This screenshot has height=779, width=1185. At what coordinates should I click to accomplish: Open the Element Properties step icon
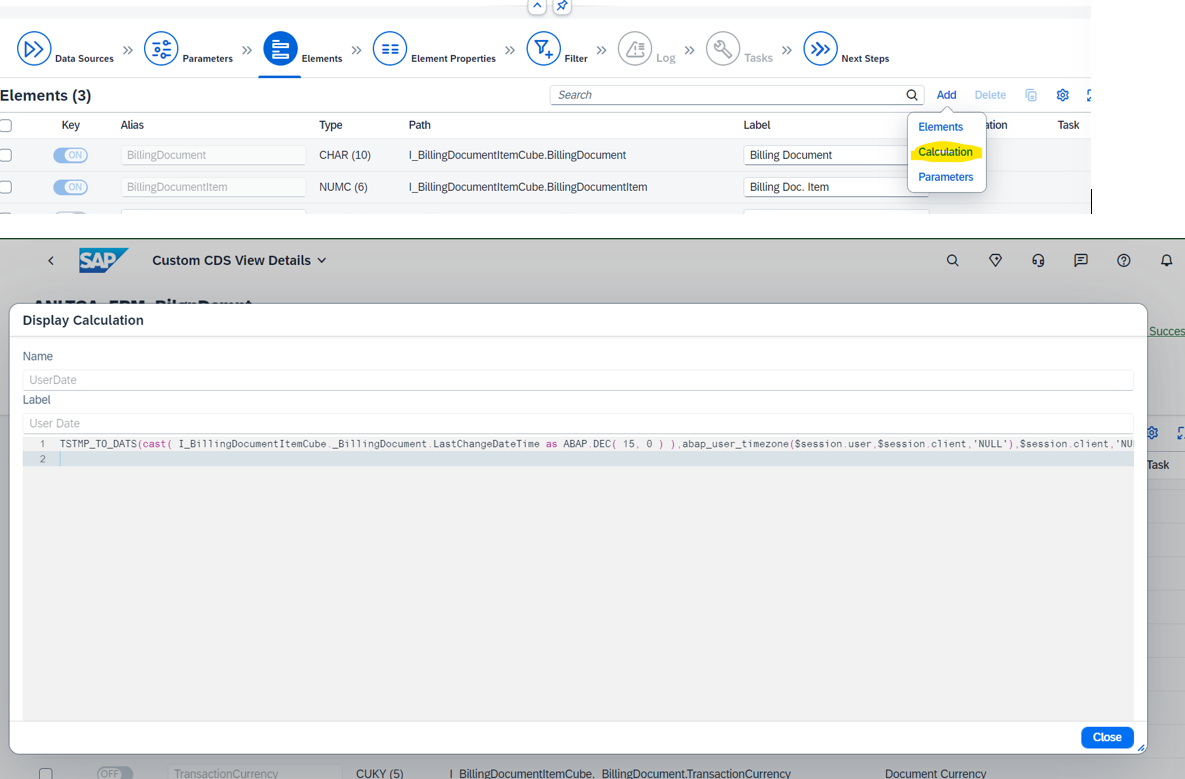click(390, 49)
